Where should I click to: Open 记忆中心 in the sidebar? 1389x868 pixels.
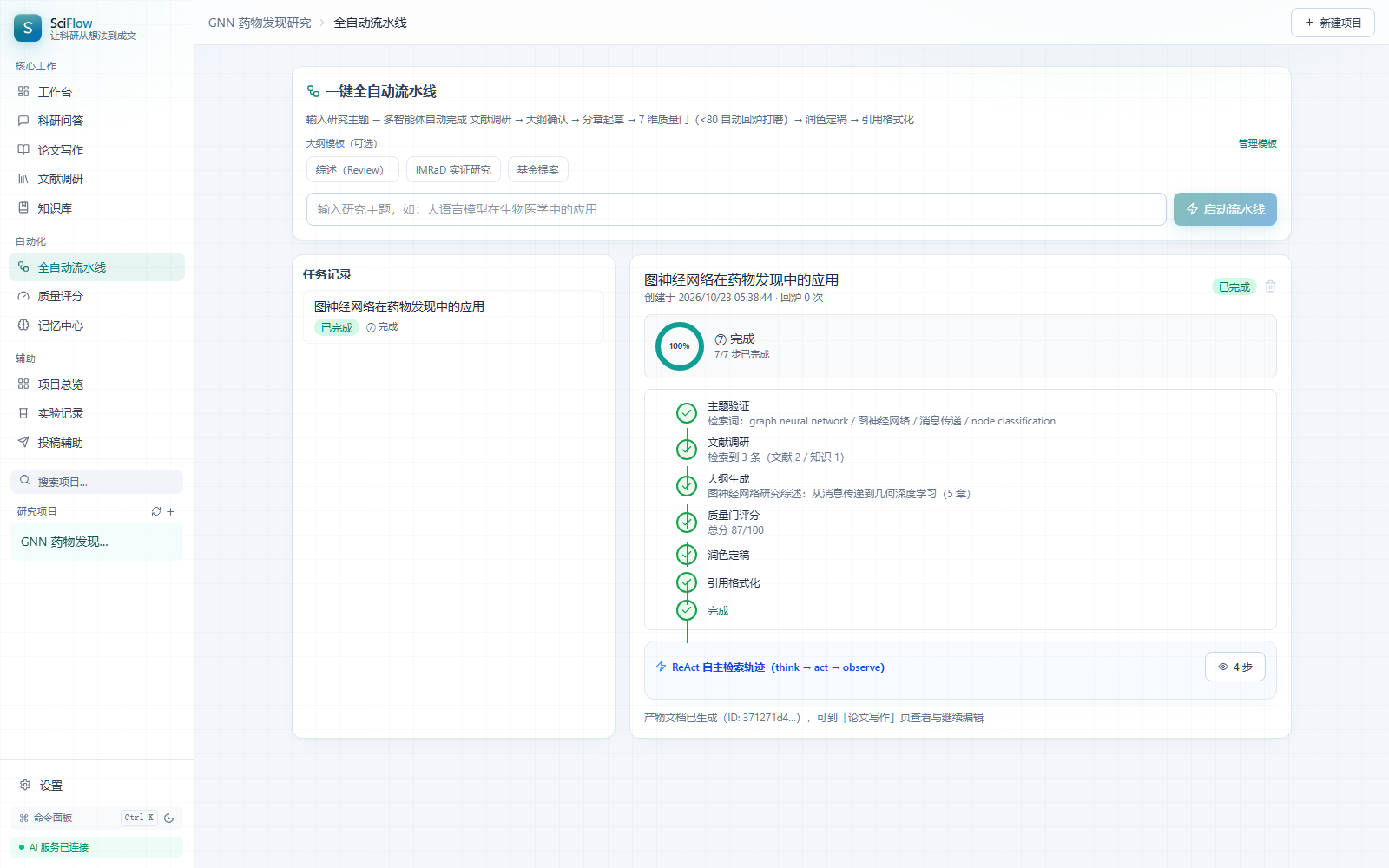click(96, 325)
